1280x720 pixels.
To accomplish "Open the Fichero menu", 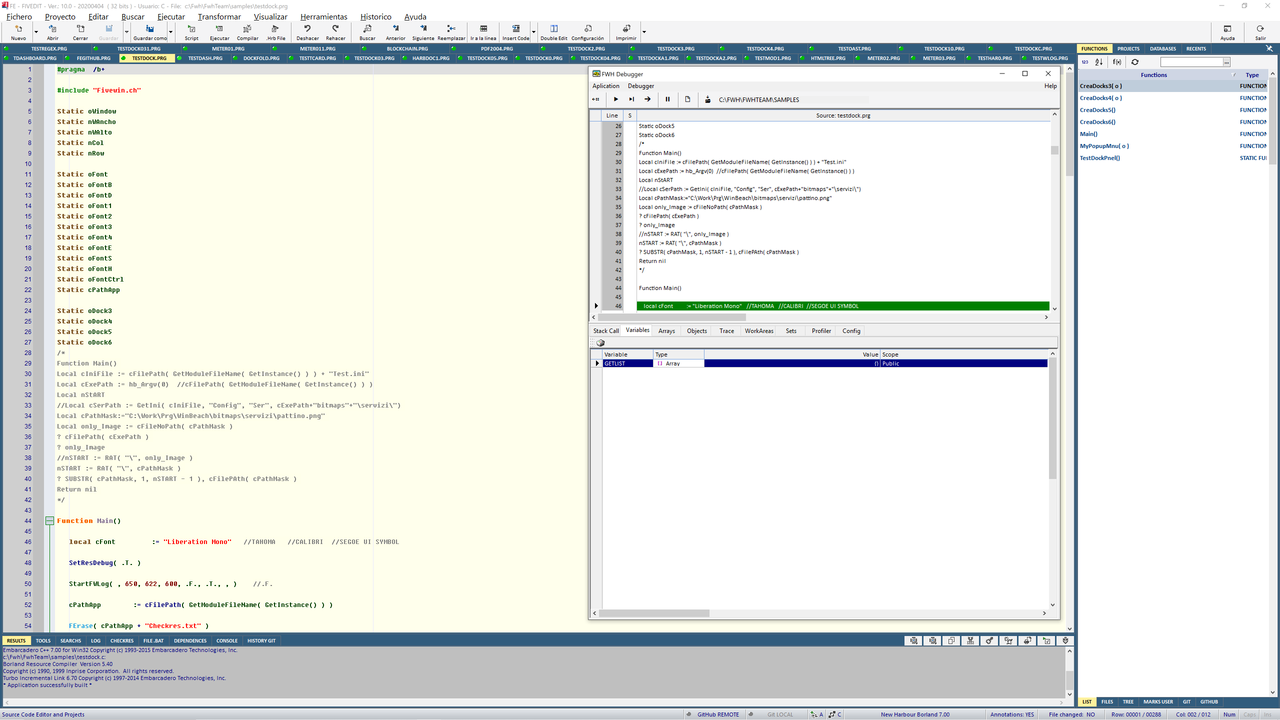I will click(19, 17).
